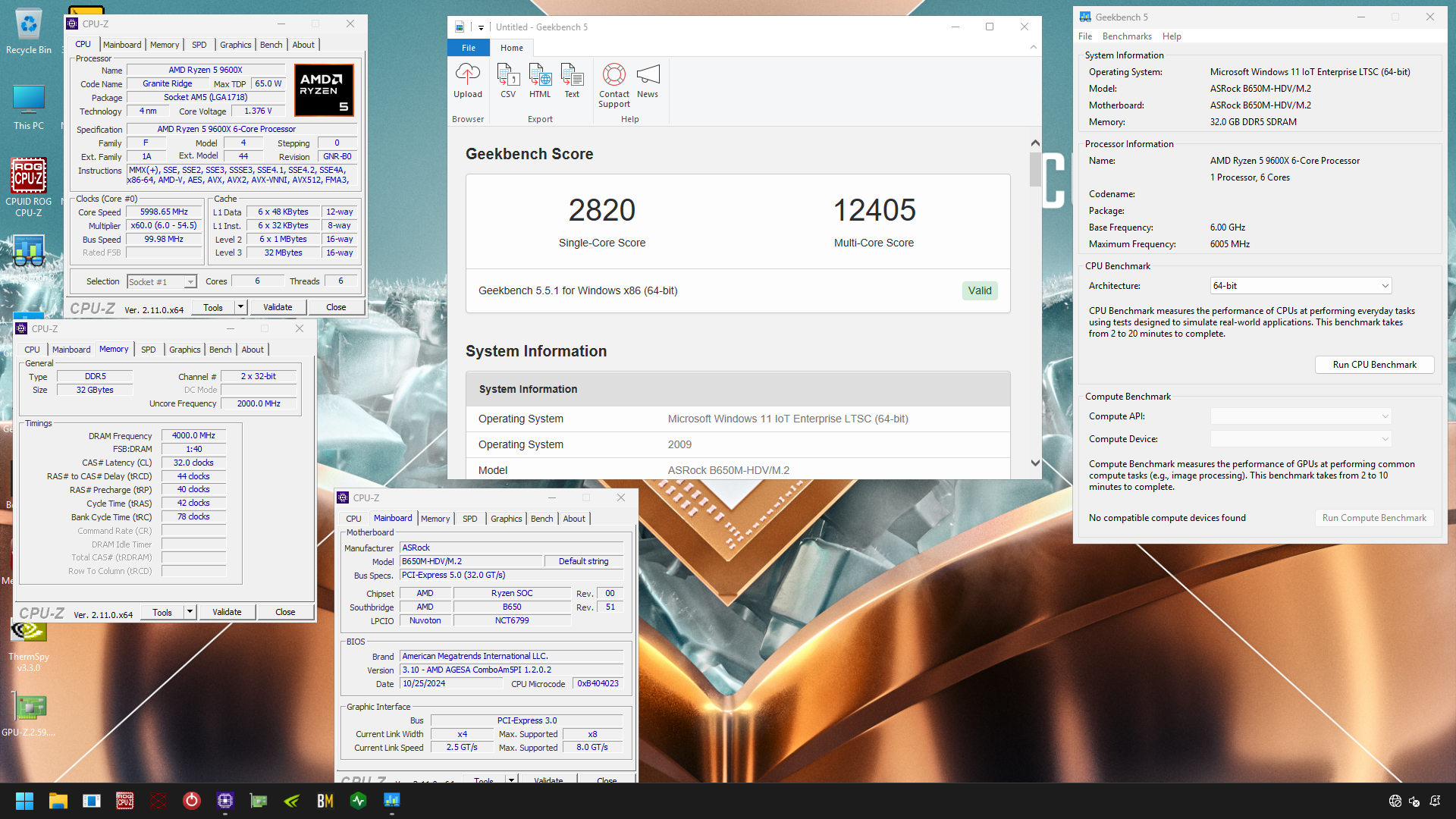1456x819 pixels.
Task: Click Validate in Memory CPU-Z window
Action: click(227, 612)
